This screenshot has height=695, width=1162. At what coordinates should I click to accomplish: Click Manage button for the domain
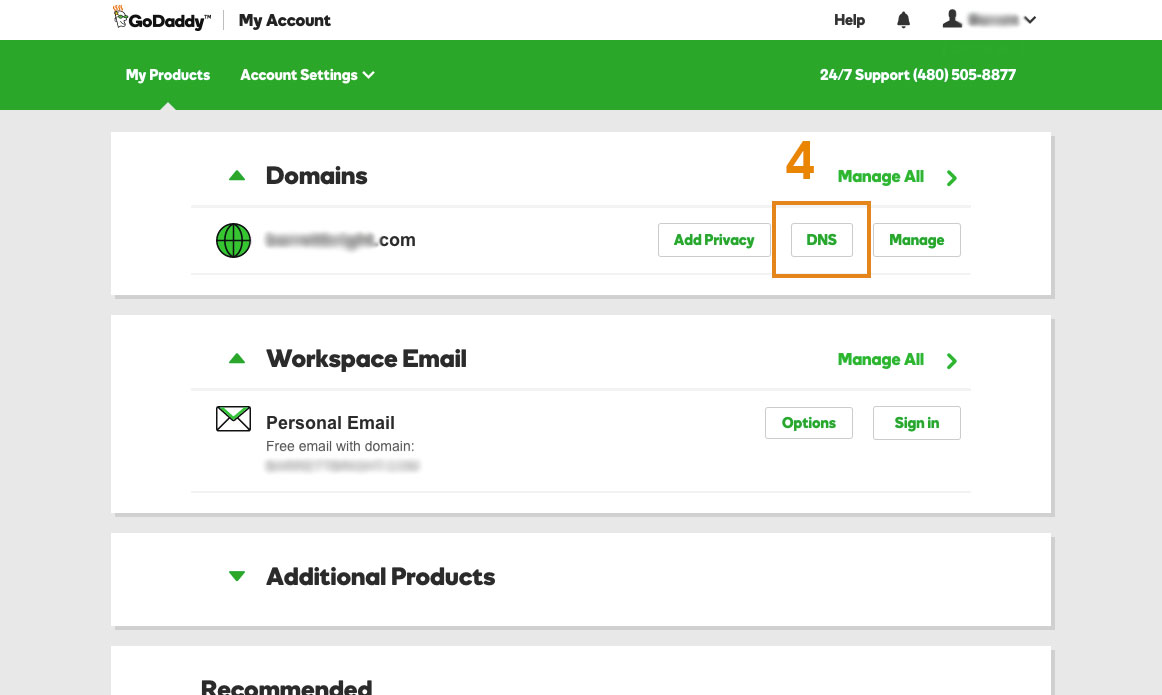pos(917,240)
